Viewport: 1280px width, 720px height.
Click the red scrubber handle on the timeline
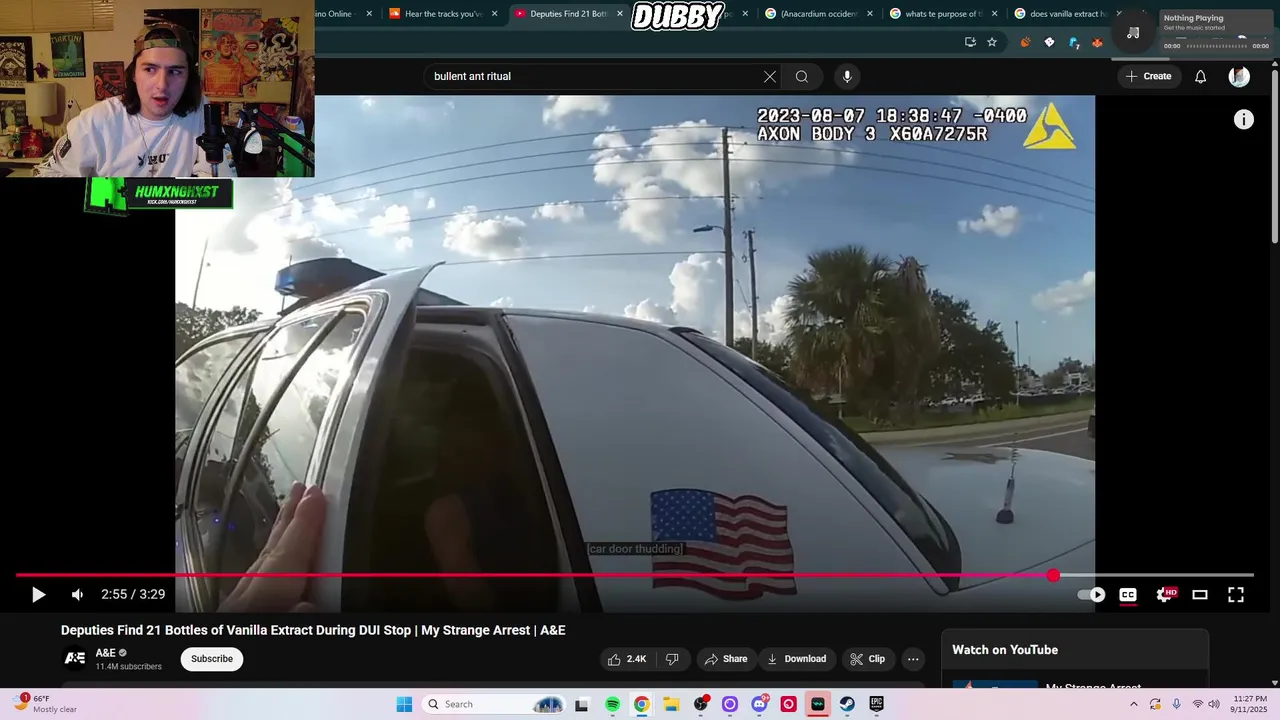[1053, 575]
